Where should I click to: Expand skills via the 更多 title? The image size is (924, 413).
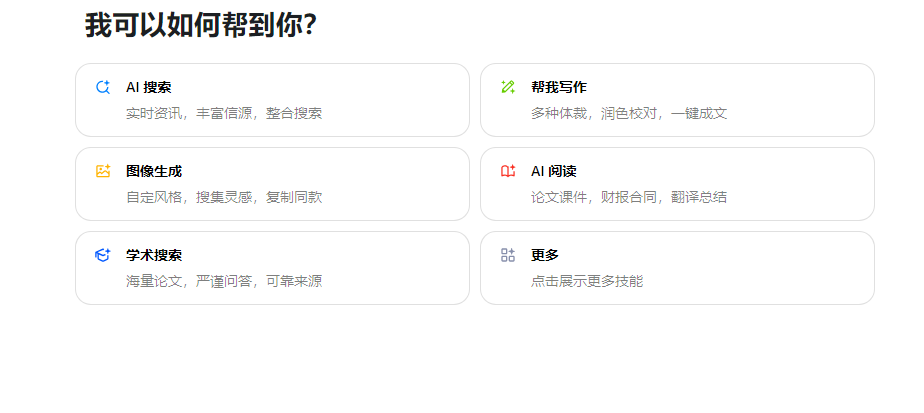coord(545,256)
